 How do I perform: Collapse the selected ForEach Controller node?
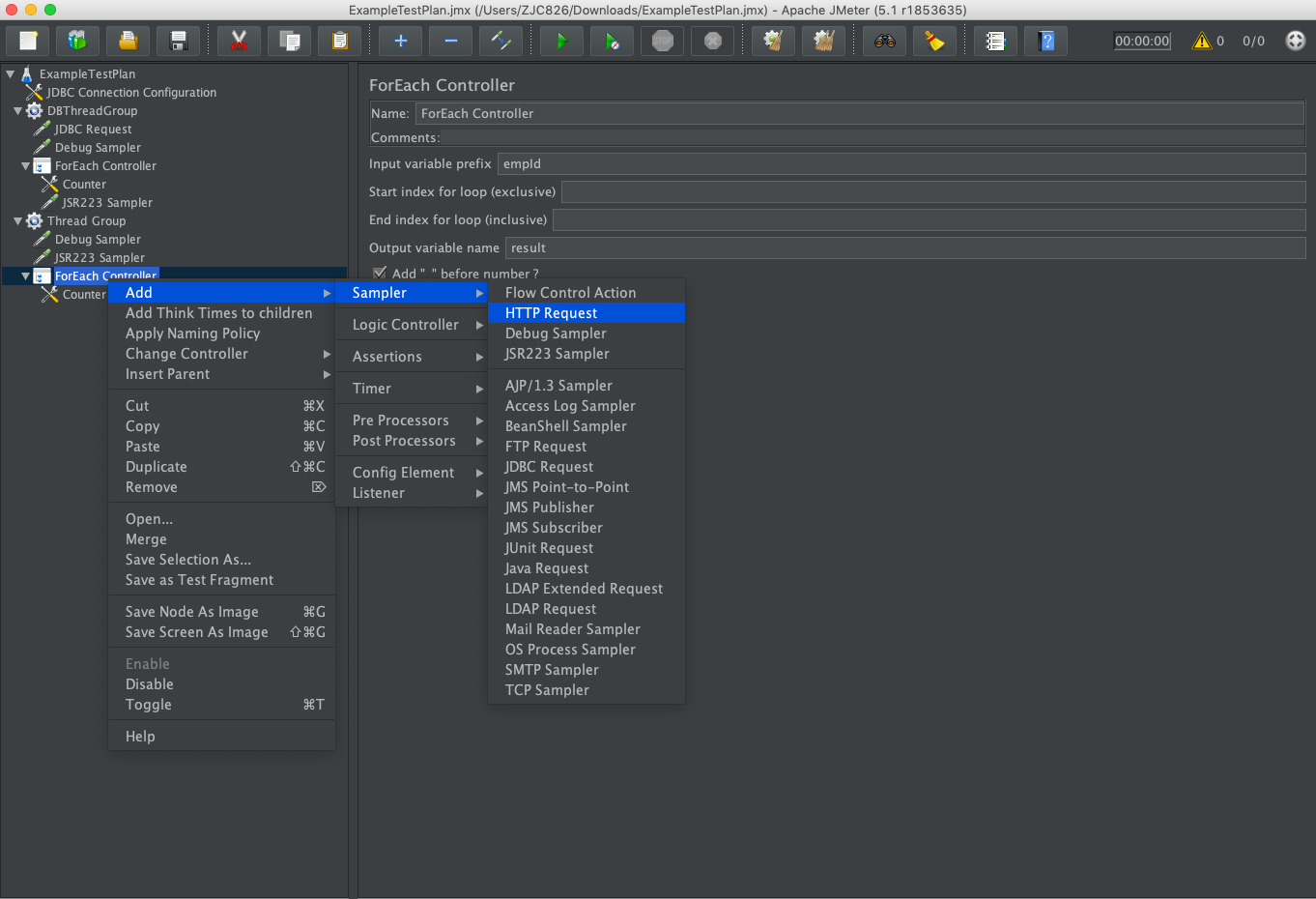click(x=25, y=276)
